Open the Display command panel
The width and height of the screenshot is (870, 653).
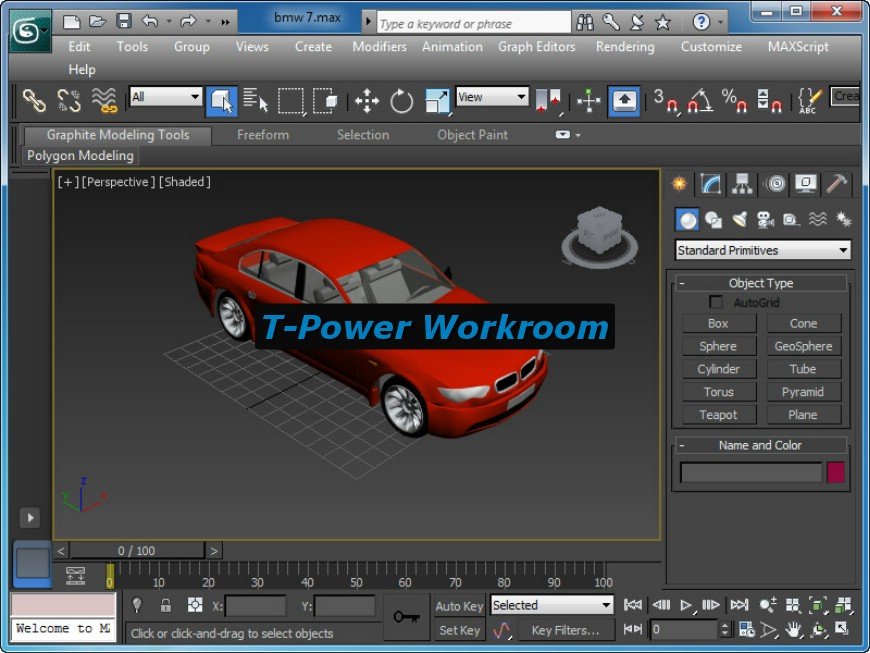pos(806,184)
